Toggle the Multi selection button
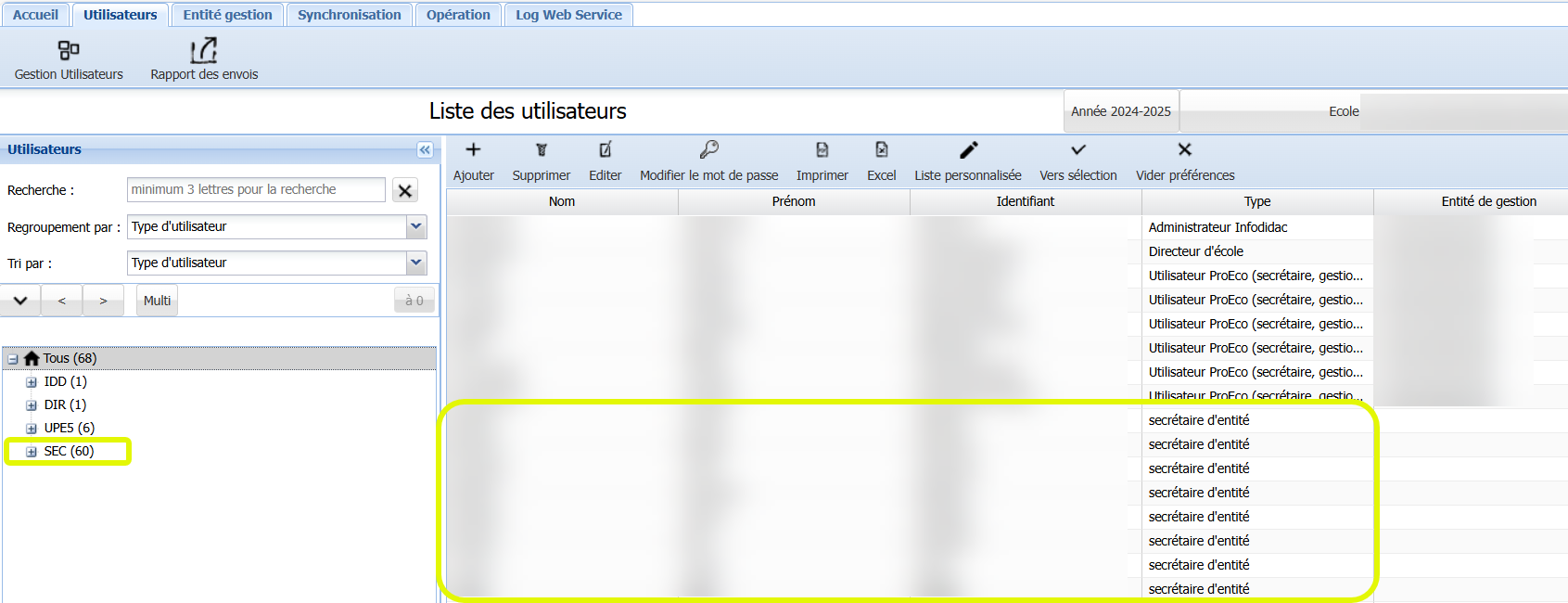Viewport: 1568px width, 603px height. coord(157,301)
